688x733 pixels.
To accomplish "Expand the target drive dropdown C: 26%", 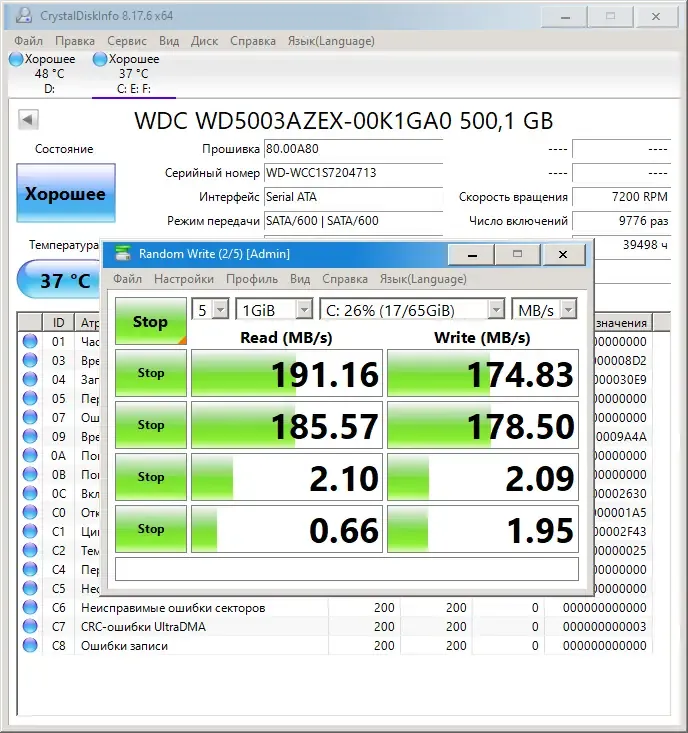I will (412, 309).
